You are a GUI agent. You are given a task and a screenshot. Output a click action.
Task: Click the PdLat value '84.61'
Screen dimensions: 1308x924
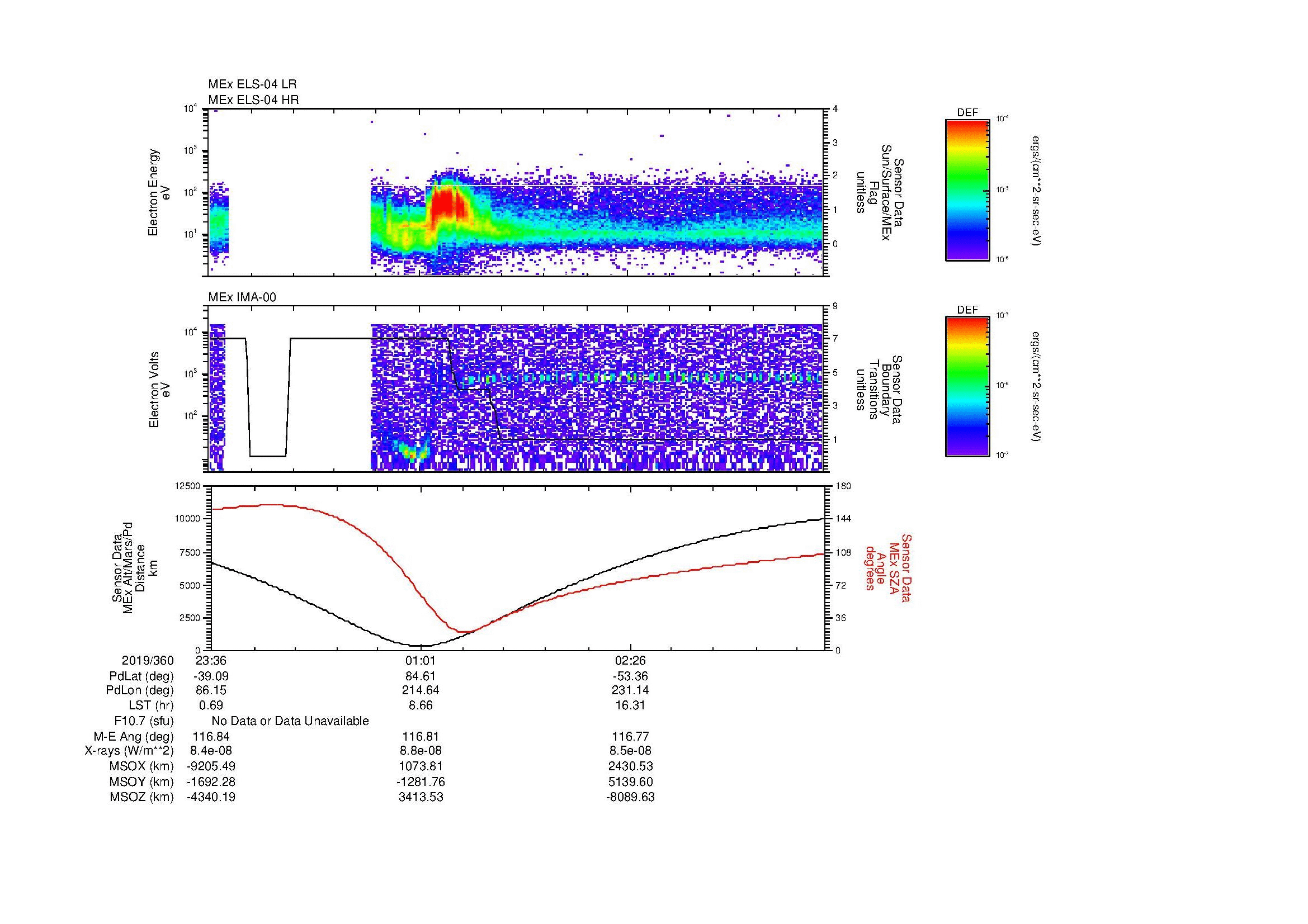pyautogui.click(x=421, y=676)
